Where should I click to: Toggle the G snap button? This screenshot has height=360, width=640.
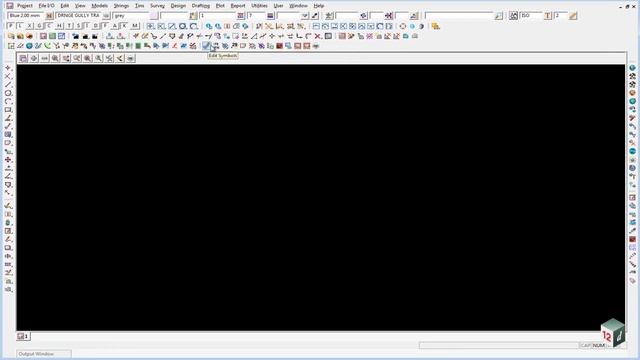(39, 26)
